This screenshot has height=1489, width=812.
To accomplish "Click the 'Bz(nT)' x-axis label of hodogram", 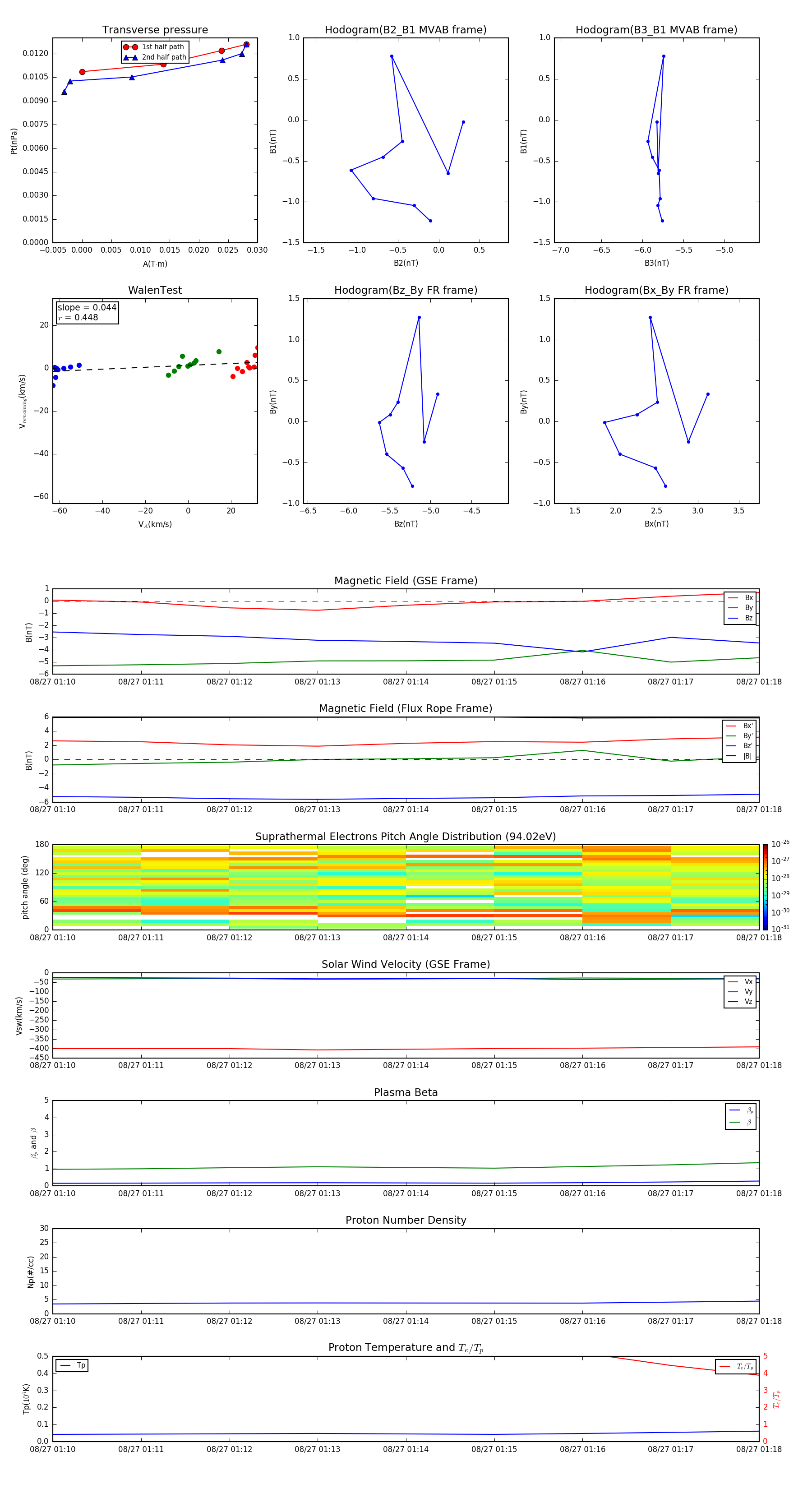I will [406, 524].
